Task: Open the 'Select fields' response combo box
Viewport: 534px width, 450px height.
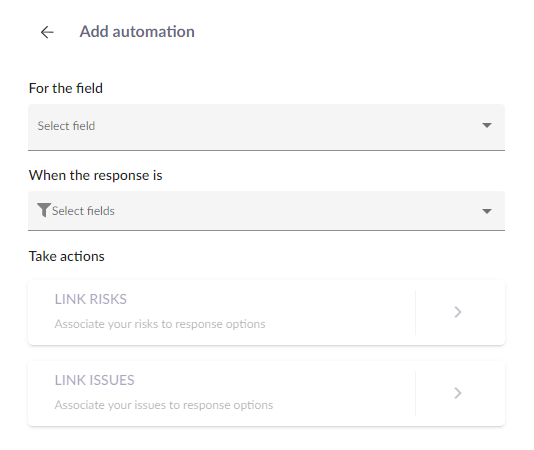Action: click(266, 211)
